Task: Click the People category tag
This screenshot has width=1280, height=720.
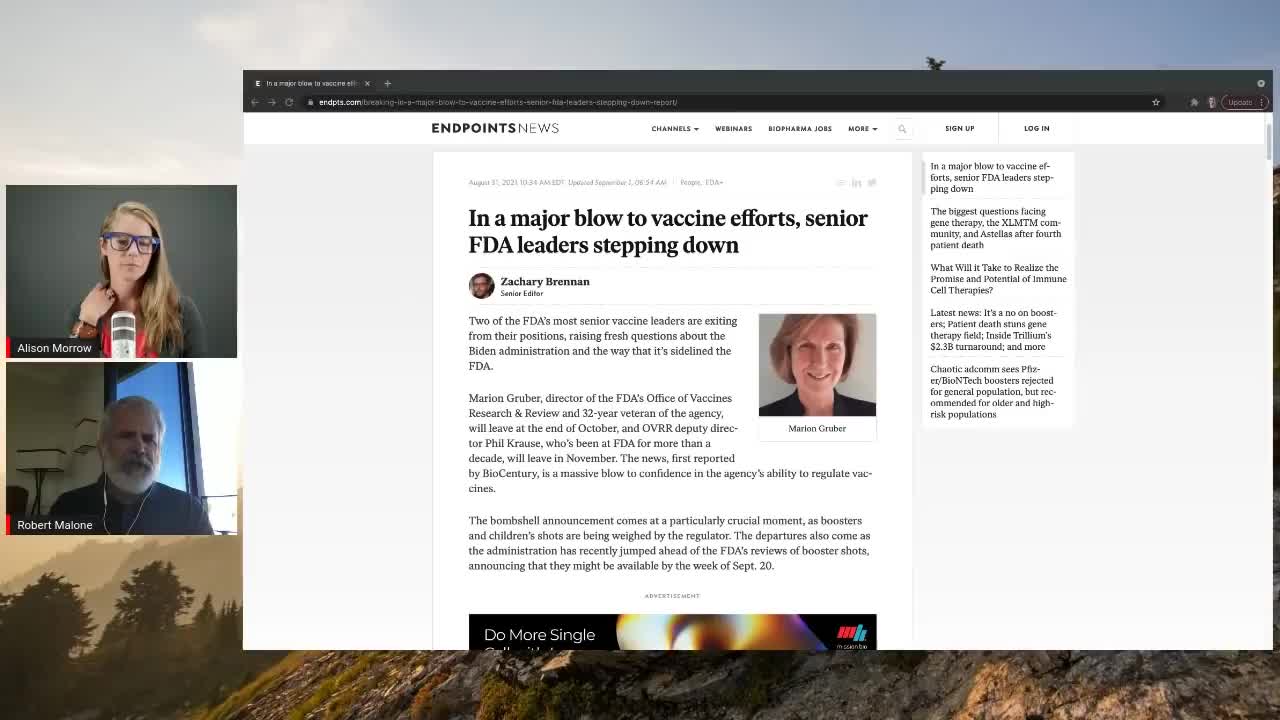Action: (x=690, y=182)
